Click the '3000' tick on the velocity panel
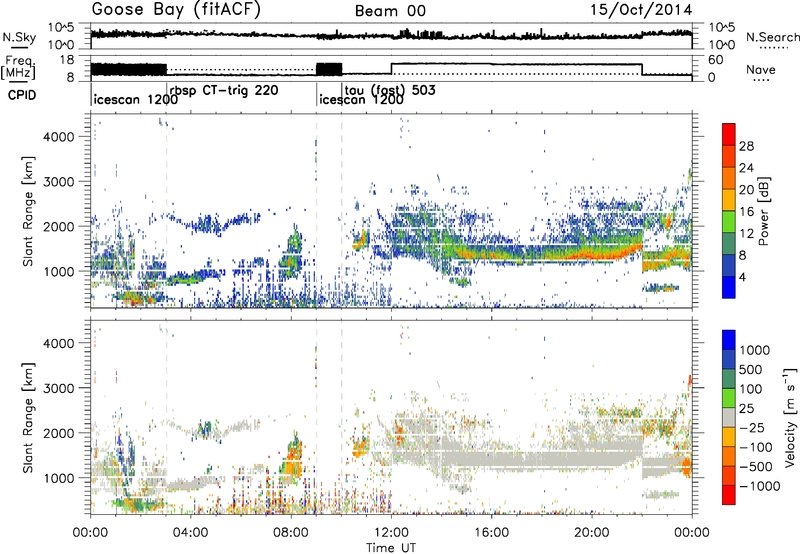 click(58, 388)
